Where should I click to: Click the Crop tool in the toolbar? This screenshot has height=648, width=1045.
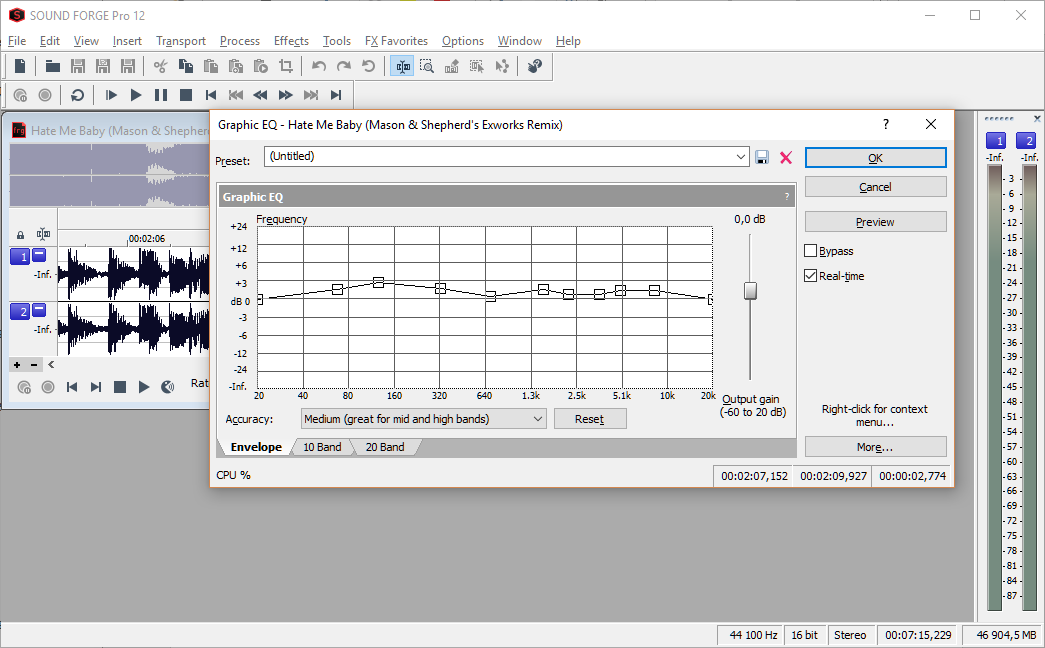coord(286,67)
